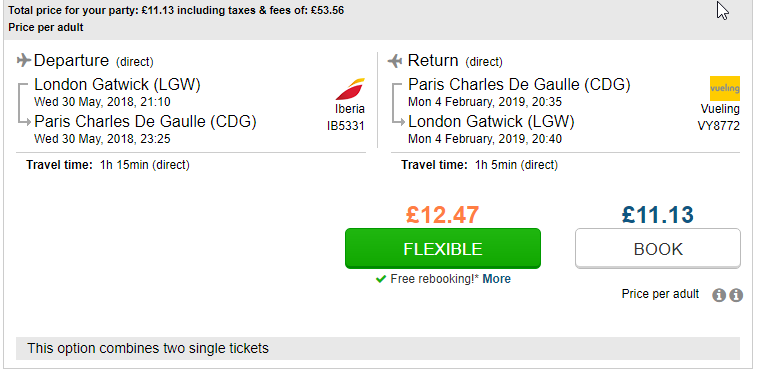This screenshot has width=758, height=383.
Task: Click the Departure heading
Action: (x=72, y=60)
